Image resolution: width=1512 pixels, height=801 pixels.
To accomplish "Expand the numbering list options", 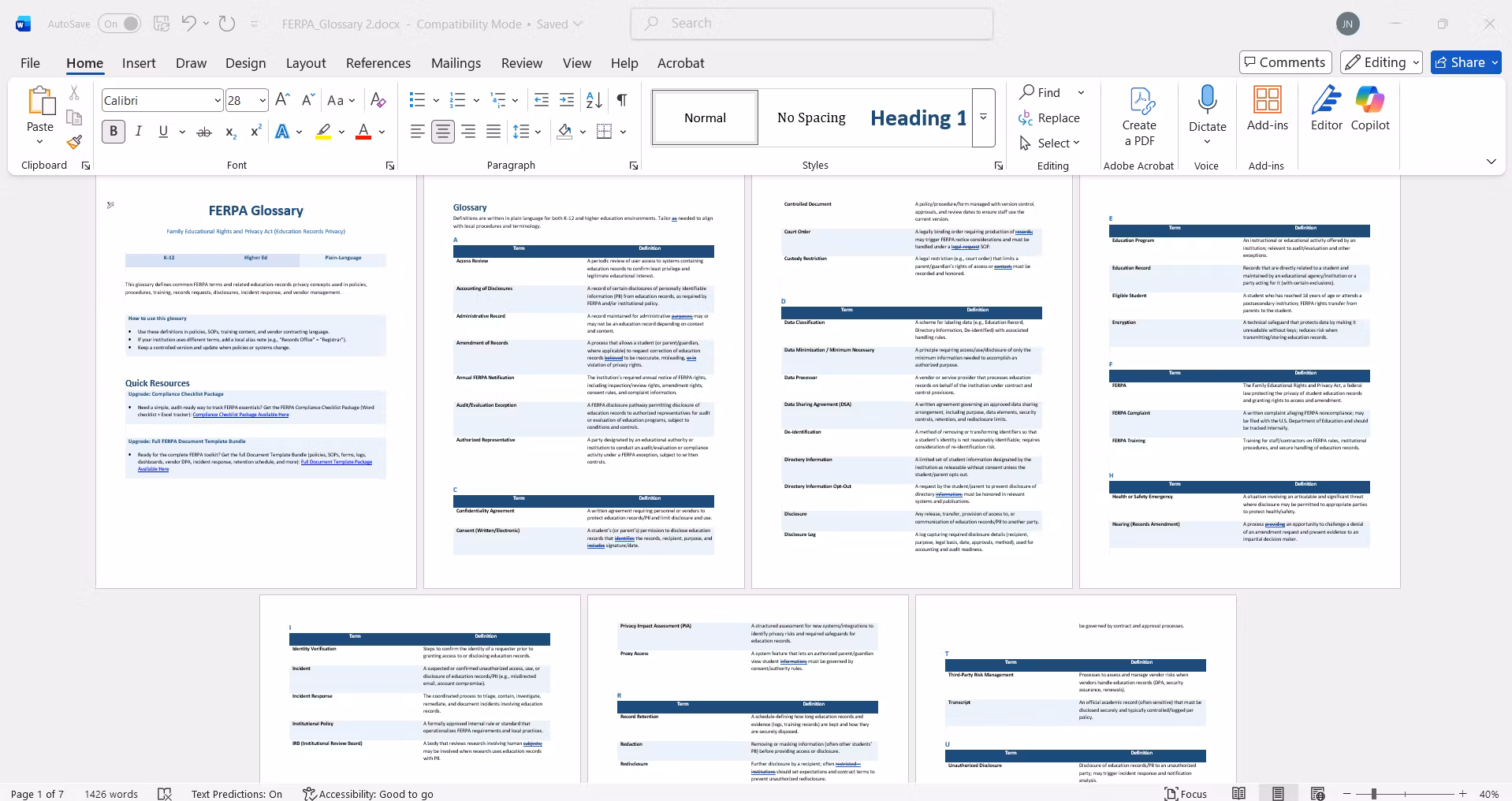I will coord(476,100).
